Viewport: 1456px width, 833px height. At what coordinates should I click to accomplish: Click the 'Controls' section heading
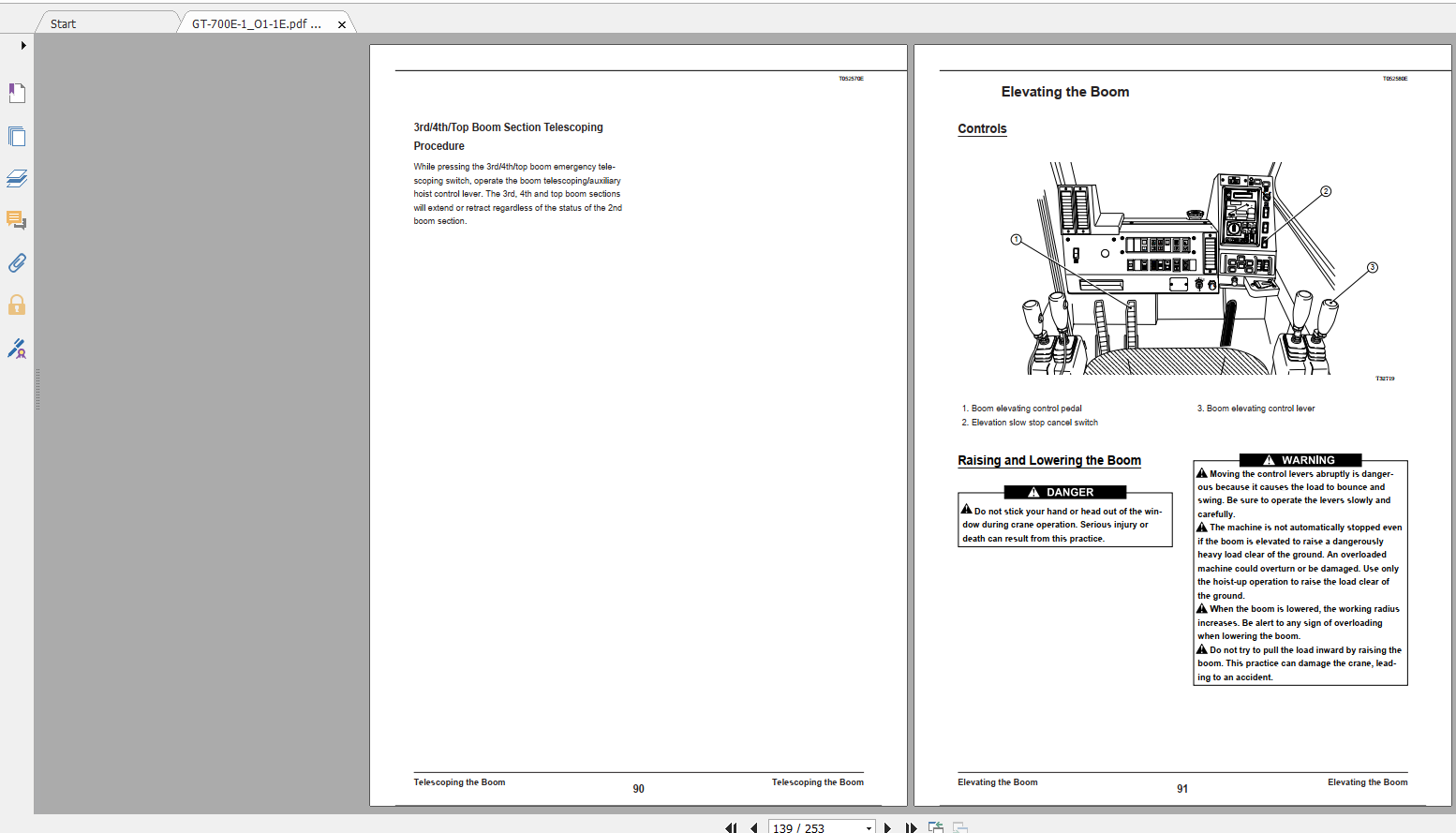[x=982, y=129]
